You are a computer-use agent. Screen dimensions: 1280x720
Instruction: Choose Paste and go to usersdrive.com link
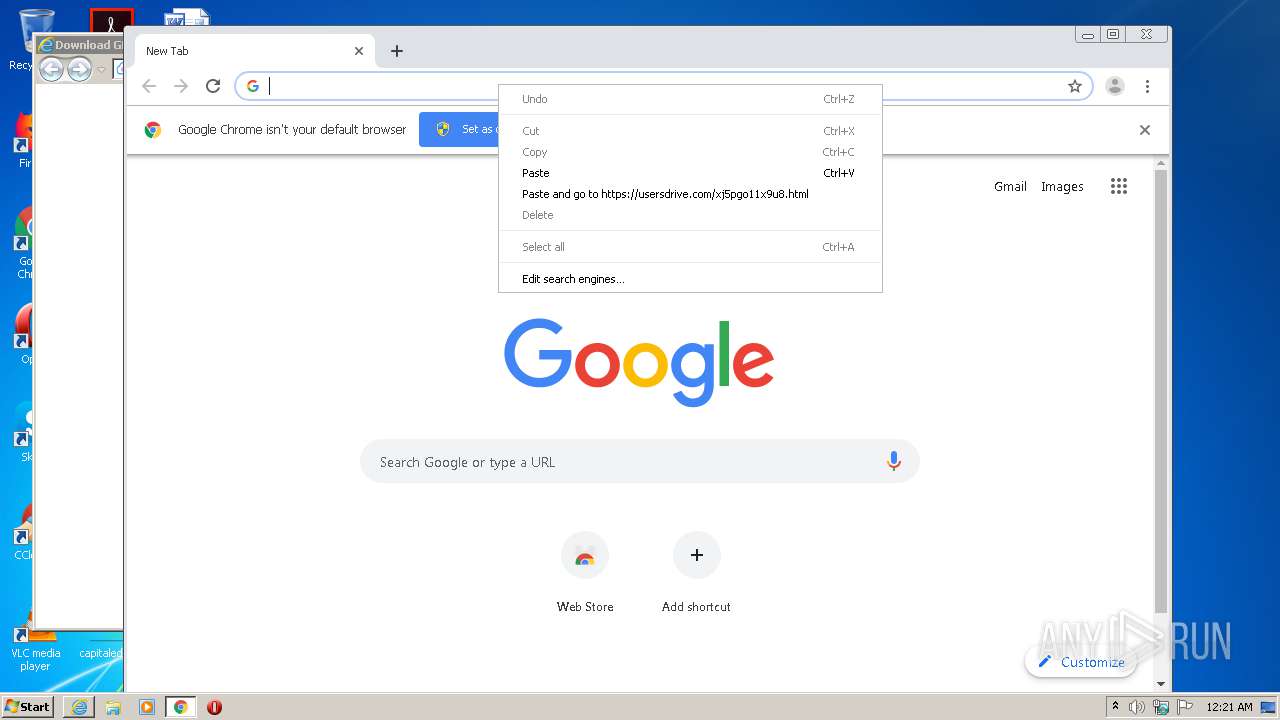(690, 194)
